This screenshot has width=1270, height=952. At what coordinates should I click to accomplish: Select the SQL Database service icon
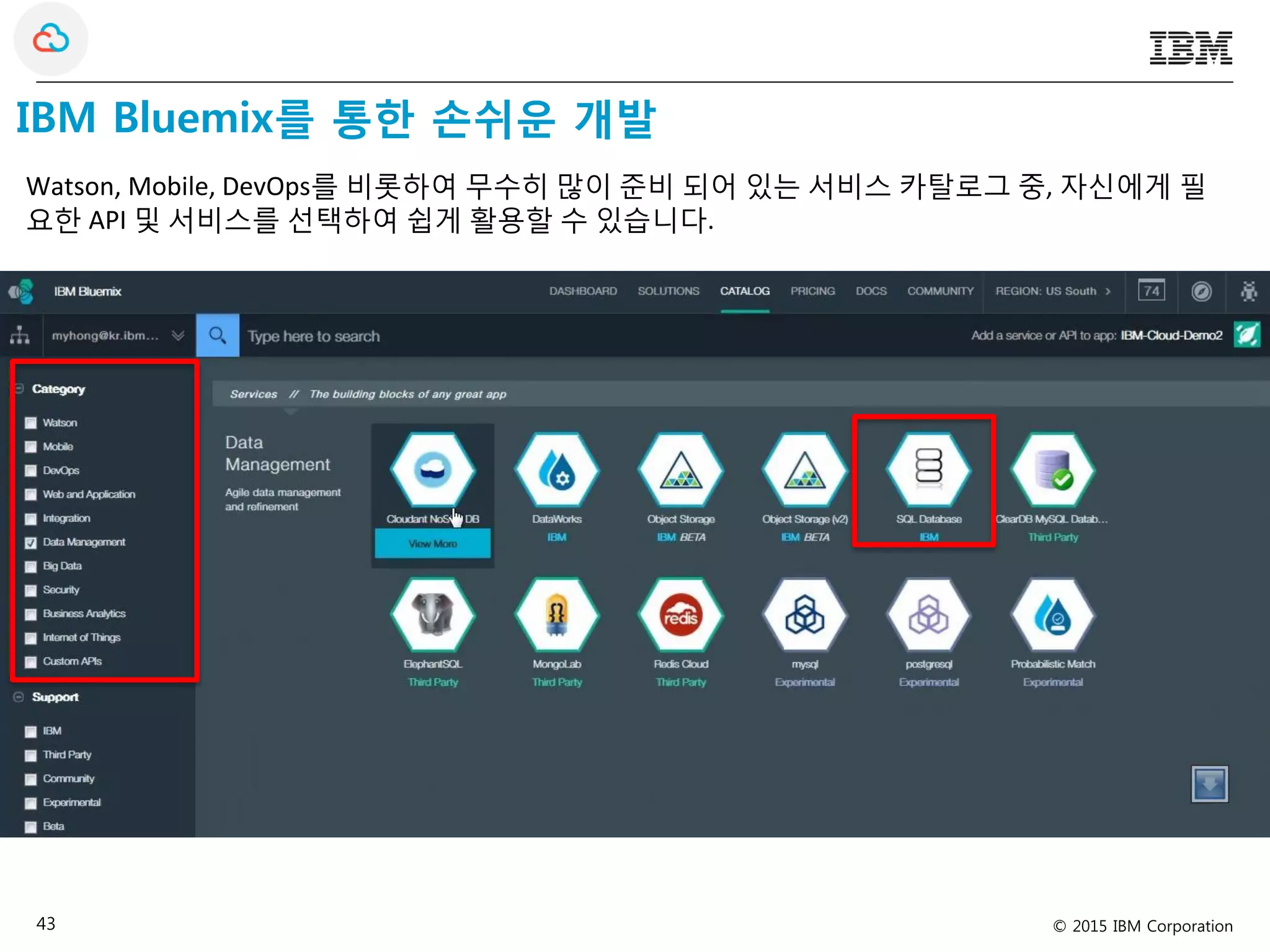pos(929,469)
